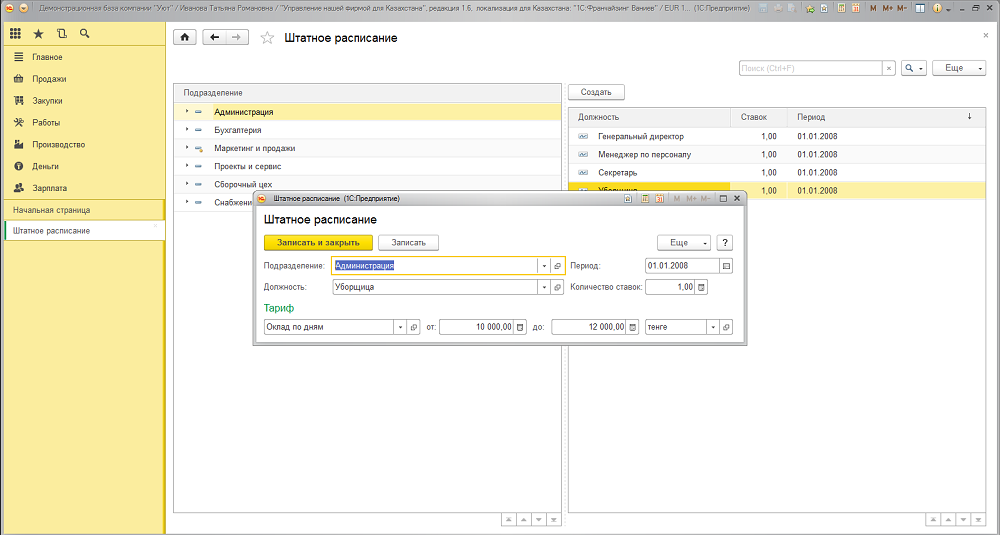Image resolution: width=1000 pixels, height=535 pixels.
Task: Open the calendar picker for Период field
Action: click(727, 266)
